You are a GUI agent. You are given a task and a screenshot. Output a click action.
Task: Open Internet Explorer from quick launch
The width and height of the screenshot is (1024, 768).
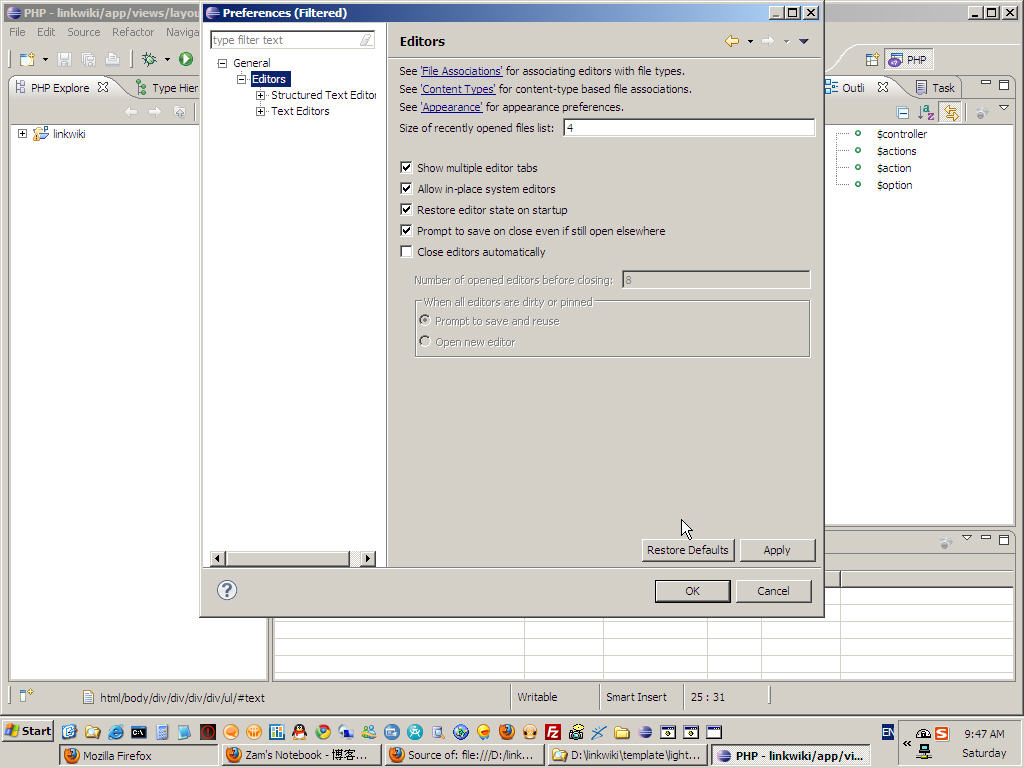coord(116,732)
